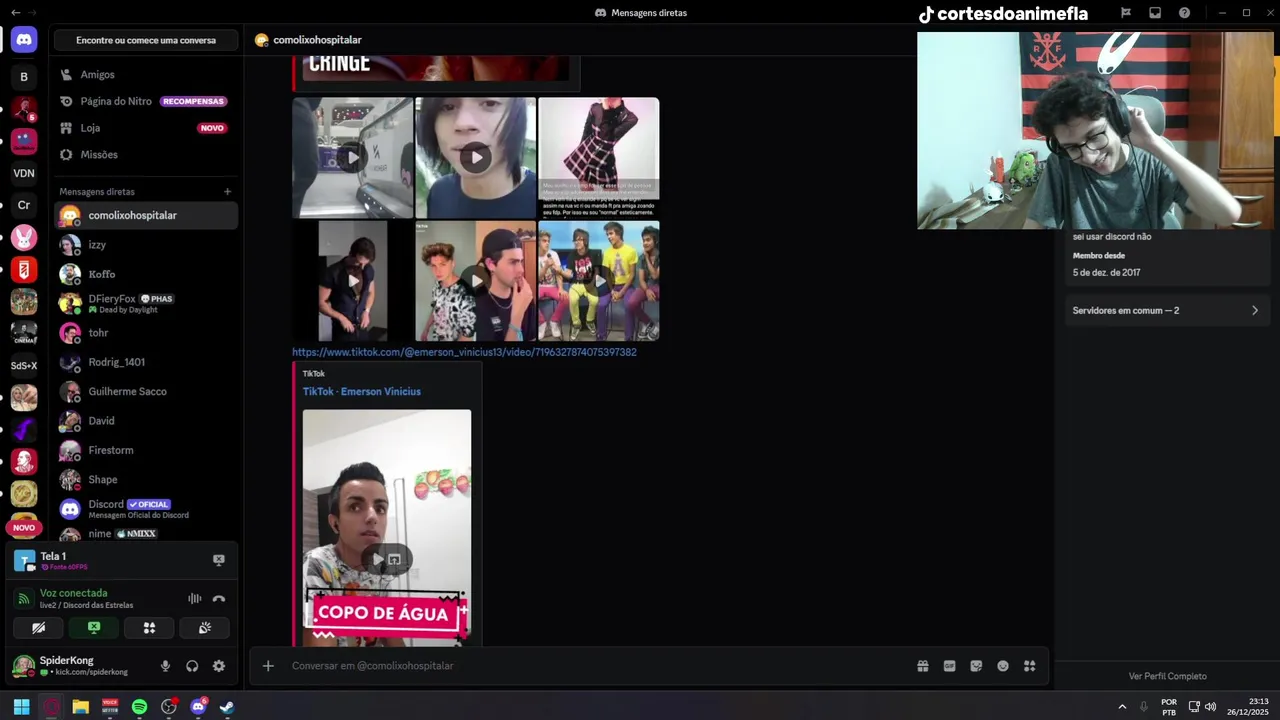Play the van video thumbnail
Viewport: 1280px width, 720px height.
coord(352,157)
